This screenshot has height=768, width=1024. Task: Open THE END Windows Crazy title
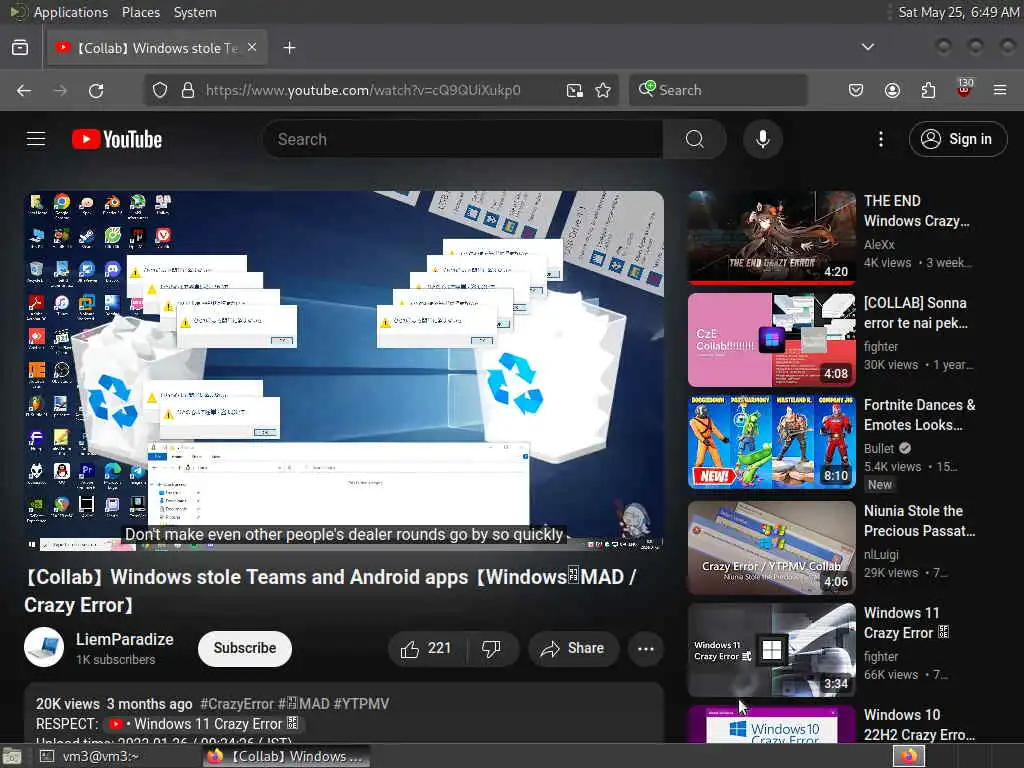(916, 211)
